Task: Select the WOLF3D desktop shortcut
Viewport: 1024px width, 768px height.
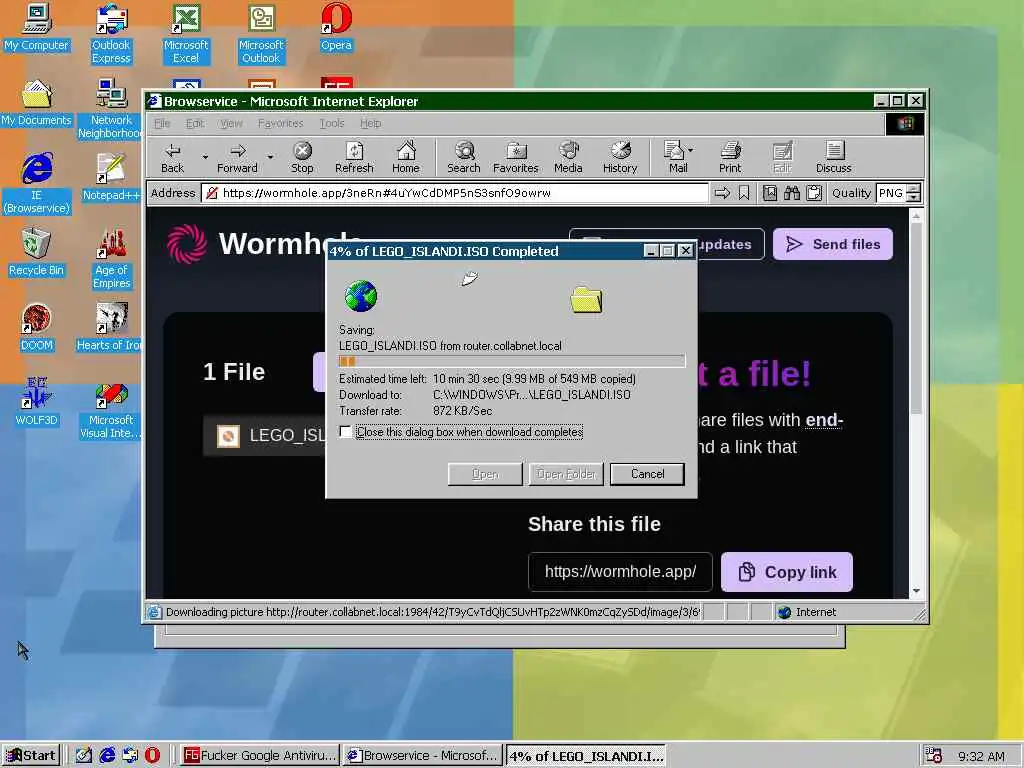Action: tap(37, 402)
